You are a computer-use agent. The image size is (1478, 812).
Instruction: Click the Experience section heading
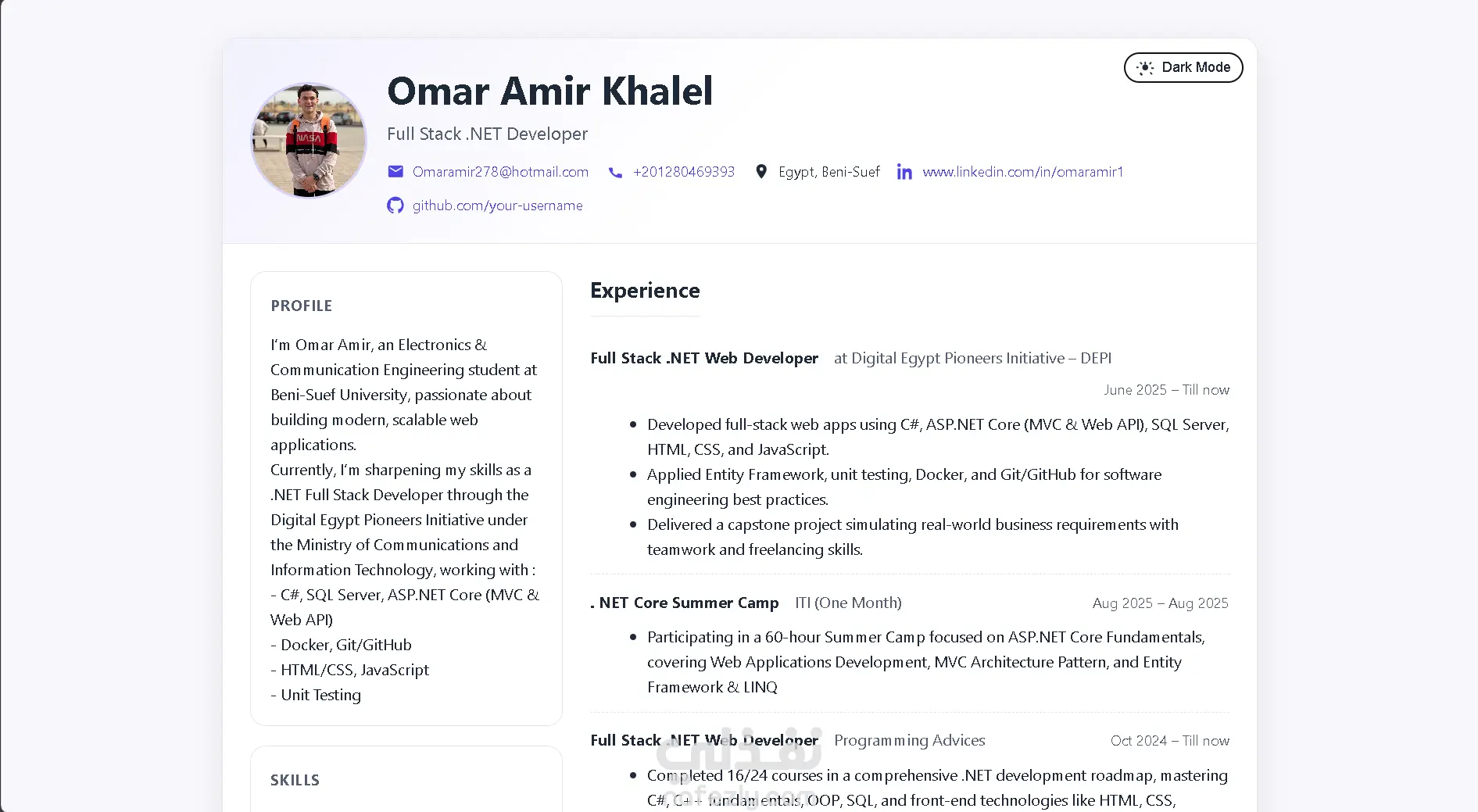pyautogui.click(x=645, y=291)
